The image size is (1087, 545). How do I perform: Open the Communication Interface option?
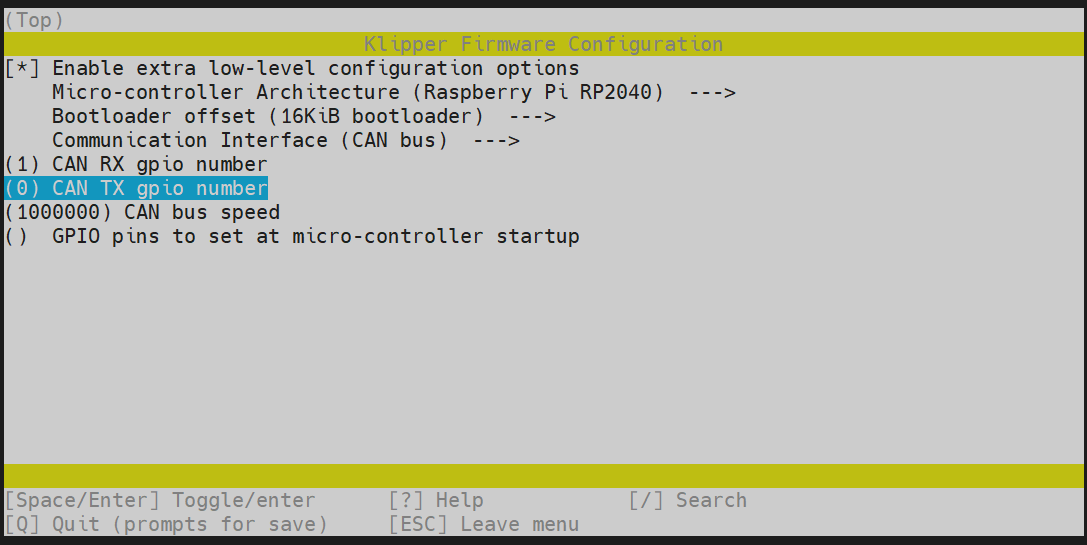pos(249,141)
